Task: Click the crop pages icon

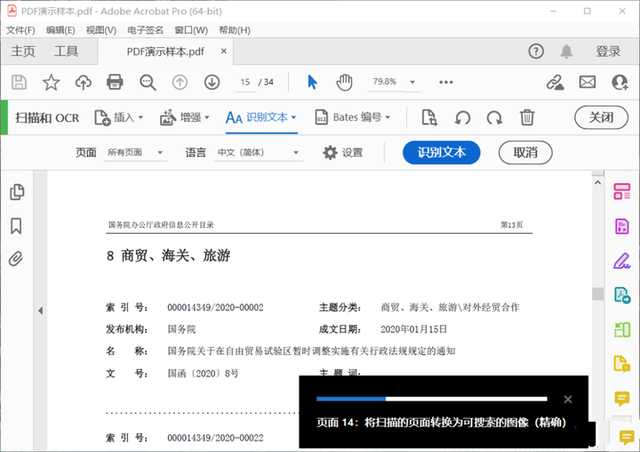Action: click(429, 118)
